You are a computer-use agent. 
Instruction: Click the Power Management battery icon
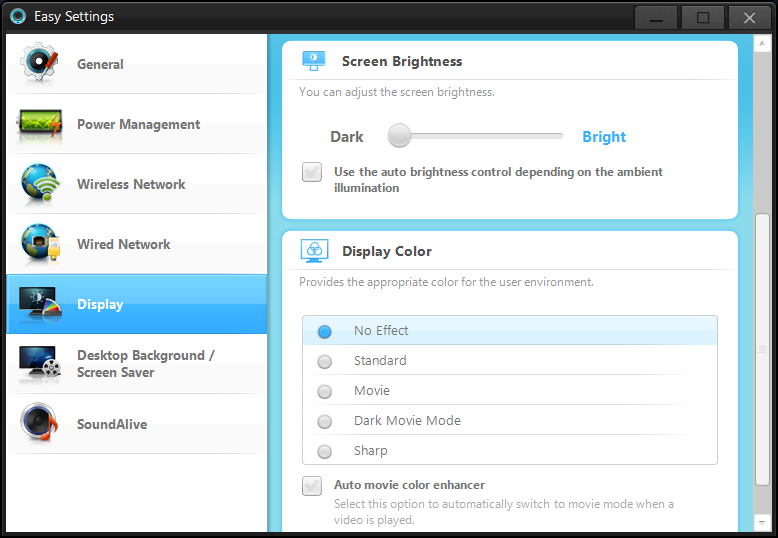coord(40,124)
